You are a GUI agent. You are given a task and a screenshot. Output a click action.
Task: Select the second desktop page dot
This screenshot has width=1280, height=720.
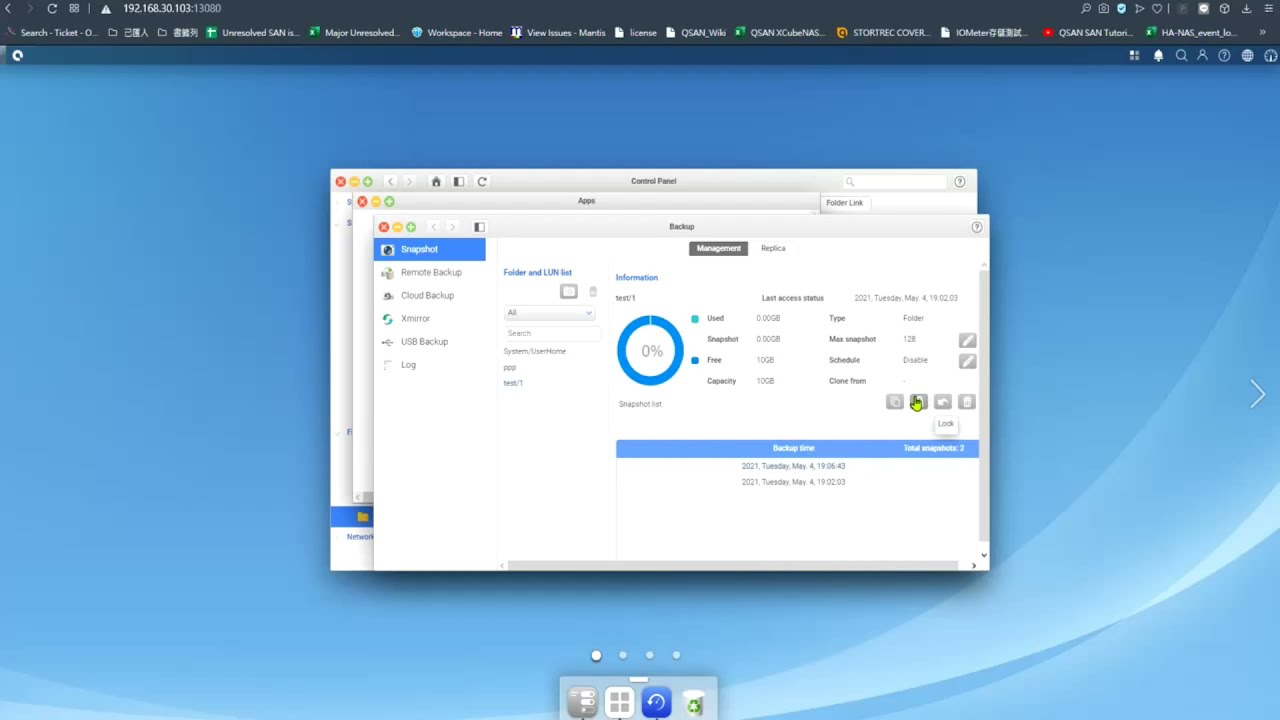[623, 655]
